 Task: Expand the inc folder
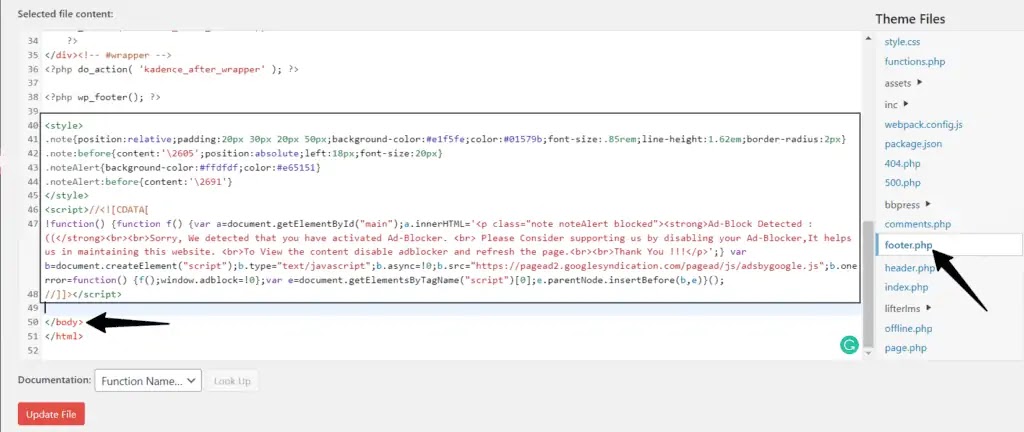(896, 104)
